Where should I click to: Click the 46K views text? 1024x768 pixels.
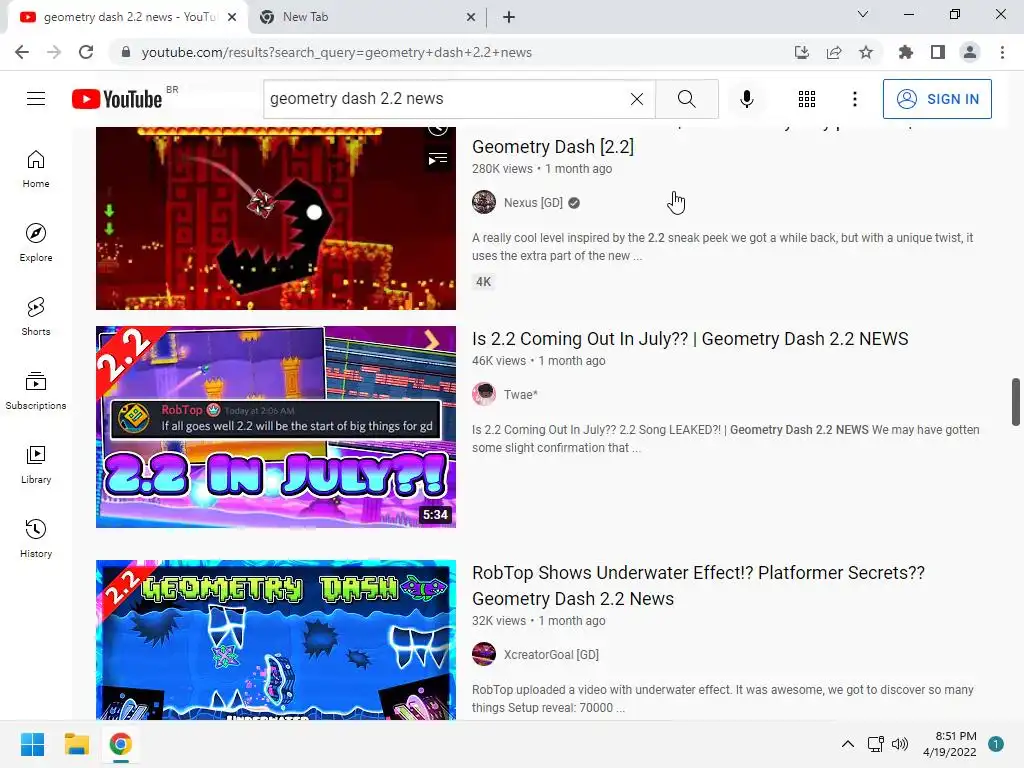(x=499, y=360)
